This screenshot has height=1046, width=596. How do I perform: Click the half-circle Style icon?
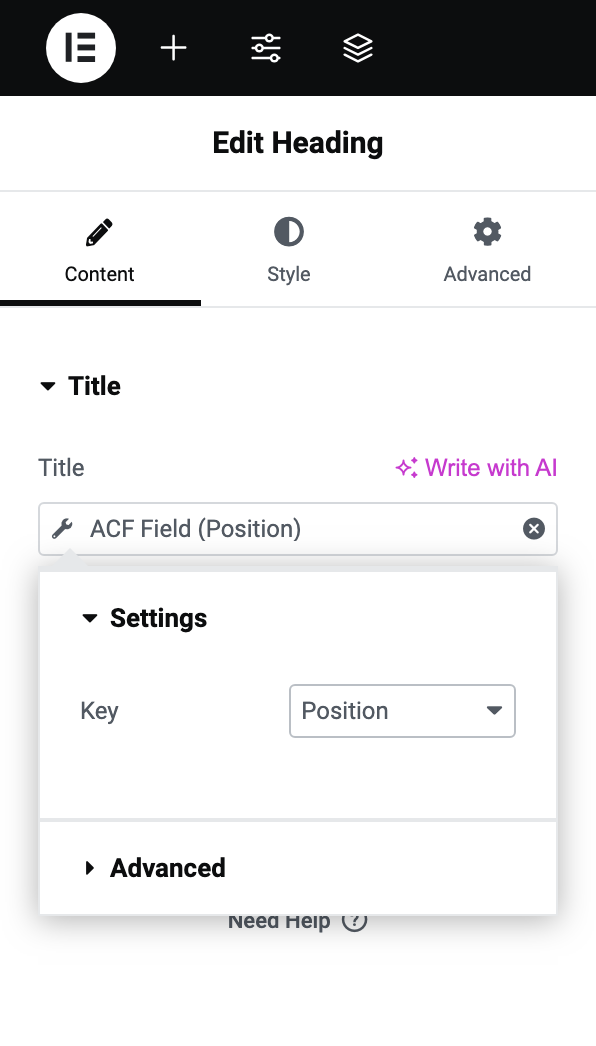[x=289, y=232]
